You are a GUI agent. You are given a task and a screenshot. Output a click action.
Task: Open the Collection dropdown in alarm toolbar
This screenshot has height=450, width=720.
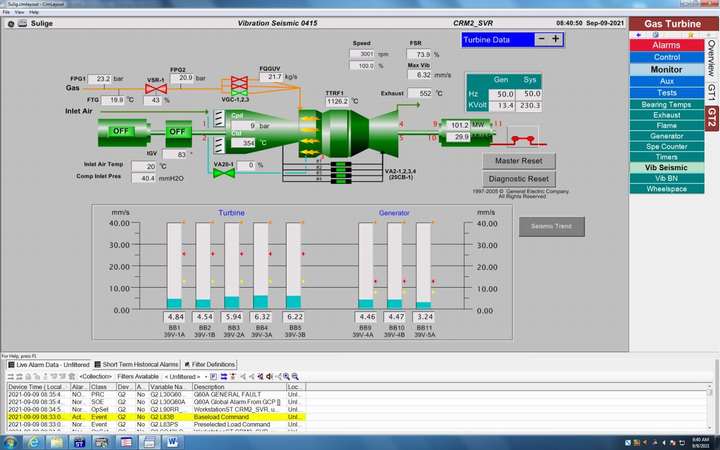[96, 377]
